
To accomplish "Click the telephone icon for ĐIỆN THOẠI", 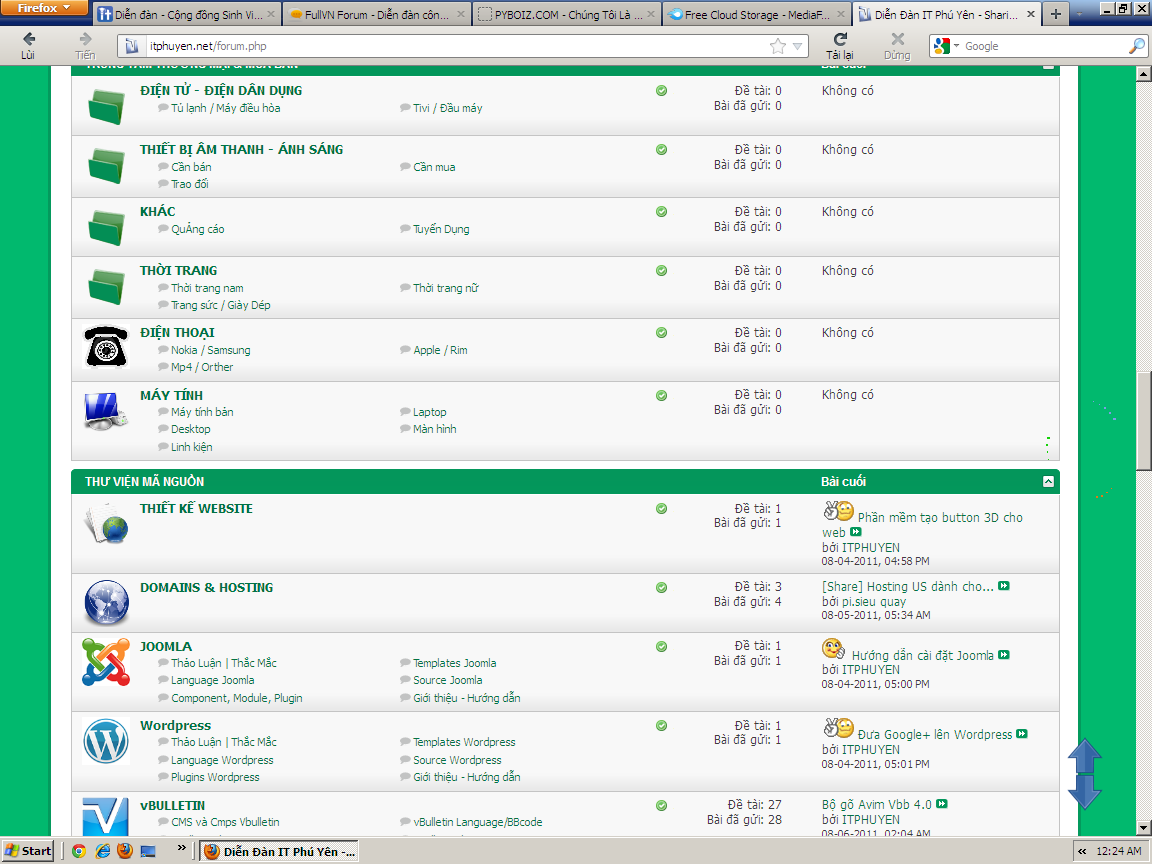I will 106,348.
